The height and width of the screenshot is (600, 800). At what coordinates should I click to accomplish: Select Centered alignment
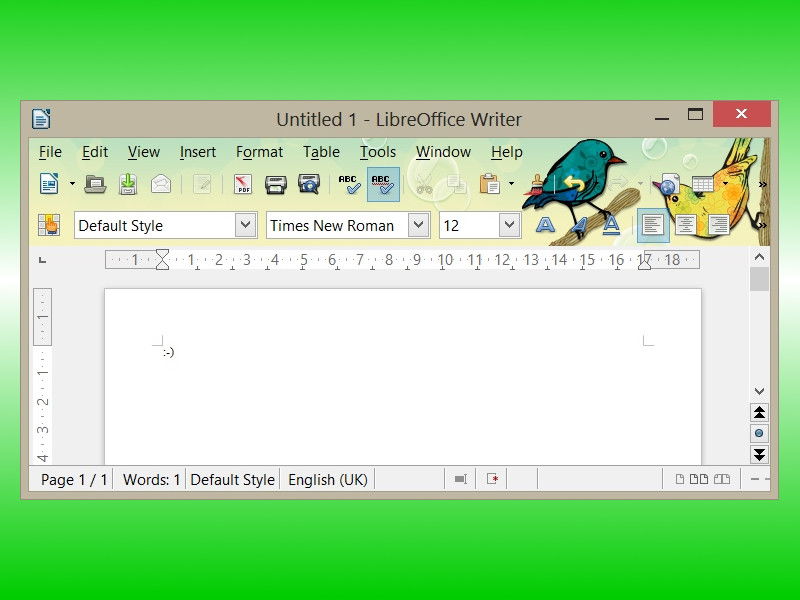coord(685,224)
